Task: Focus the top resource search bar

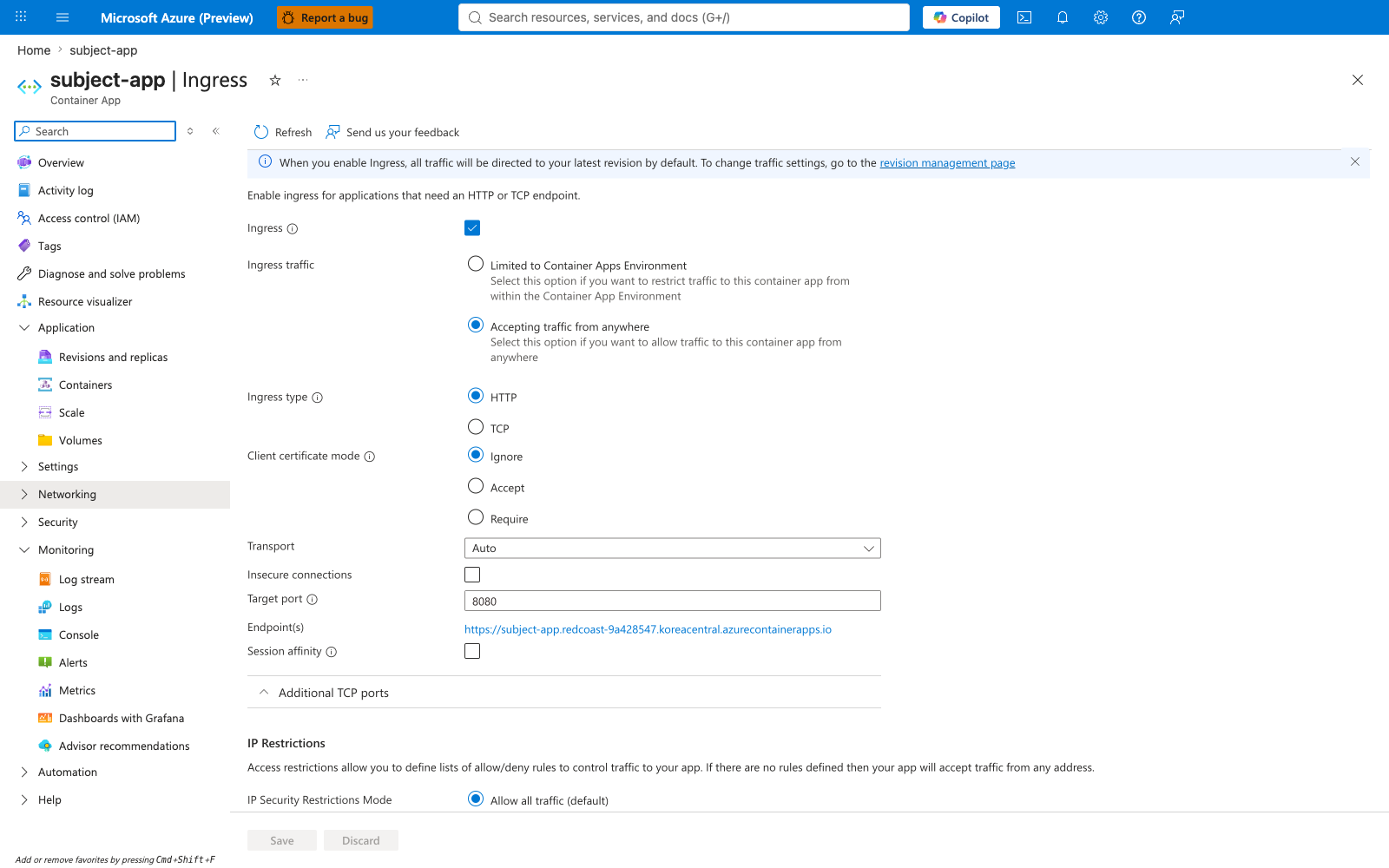Action: pos(684,17)
